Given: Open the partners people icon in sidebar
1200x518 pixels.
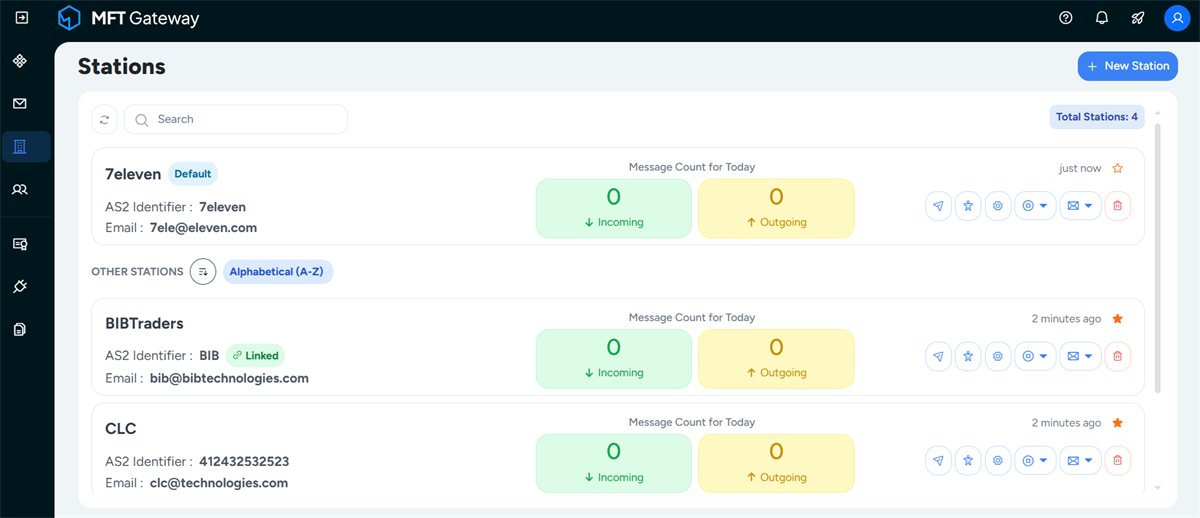Looking at the screenshot, I should point(19,189).
